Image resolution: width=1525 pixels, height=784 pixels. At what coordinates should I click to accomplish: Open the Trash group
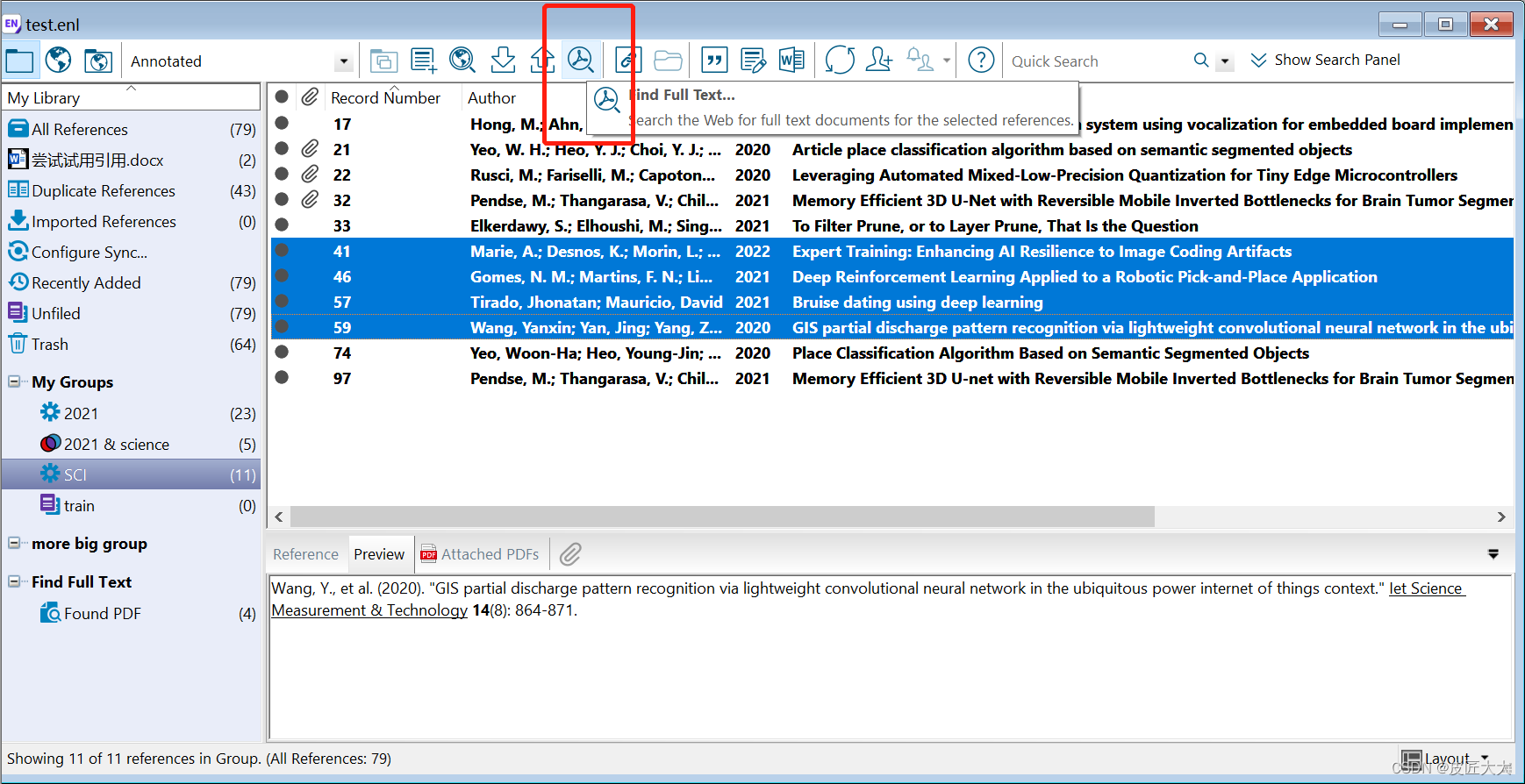tap(132, 344)
